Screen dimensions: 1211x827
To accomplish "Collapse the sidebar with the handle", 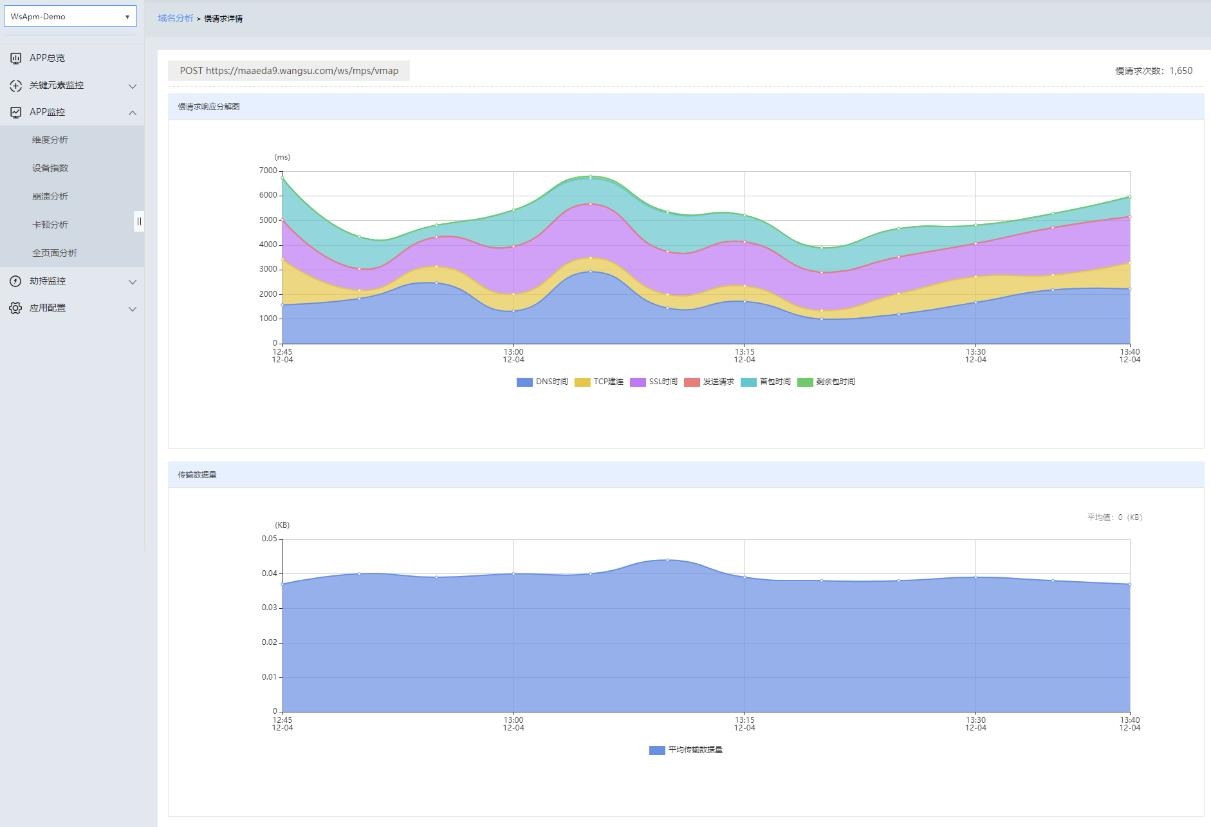I will [139, 221].
